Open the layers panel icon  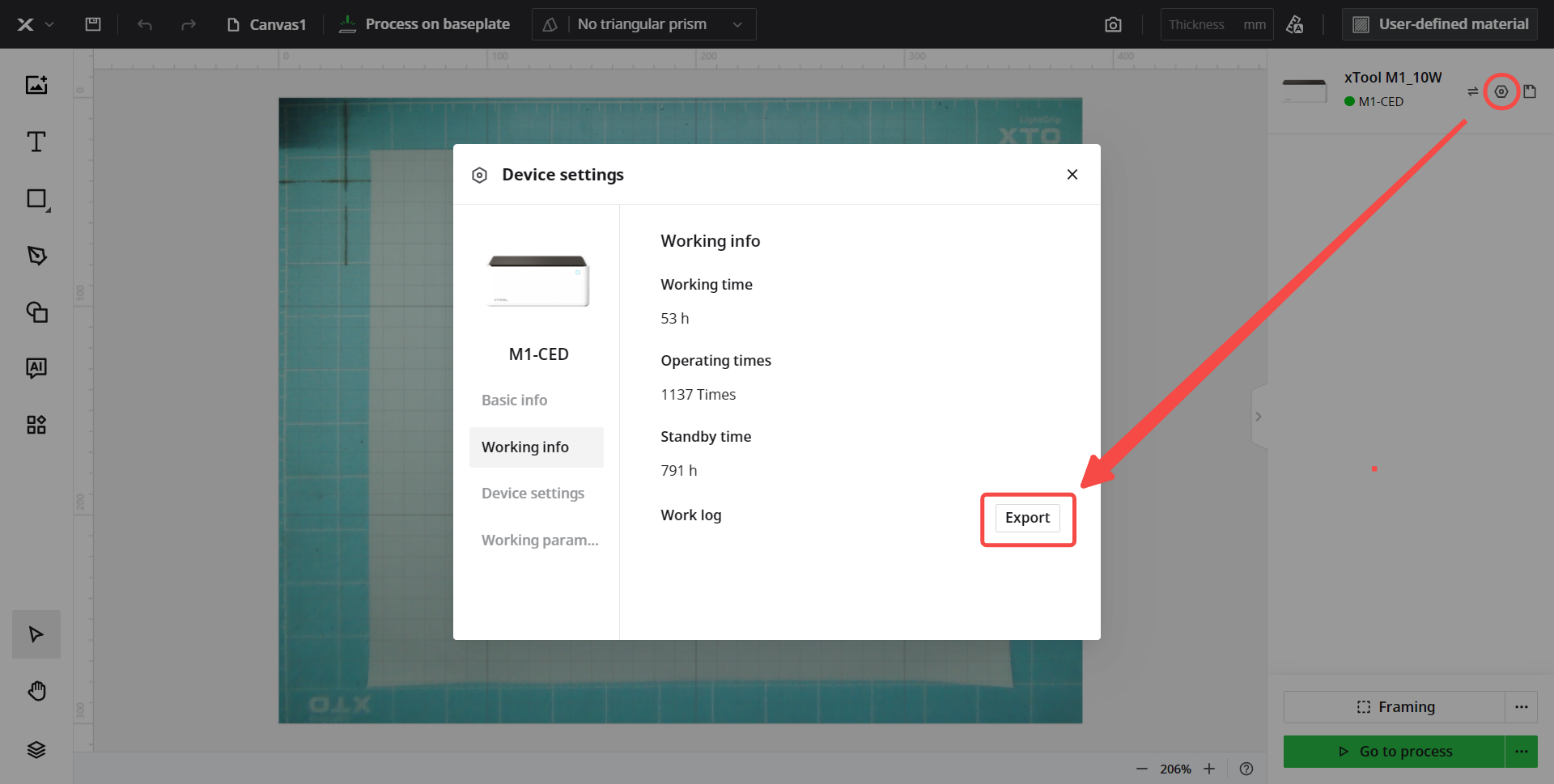[36, 750]
